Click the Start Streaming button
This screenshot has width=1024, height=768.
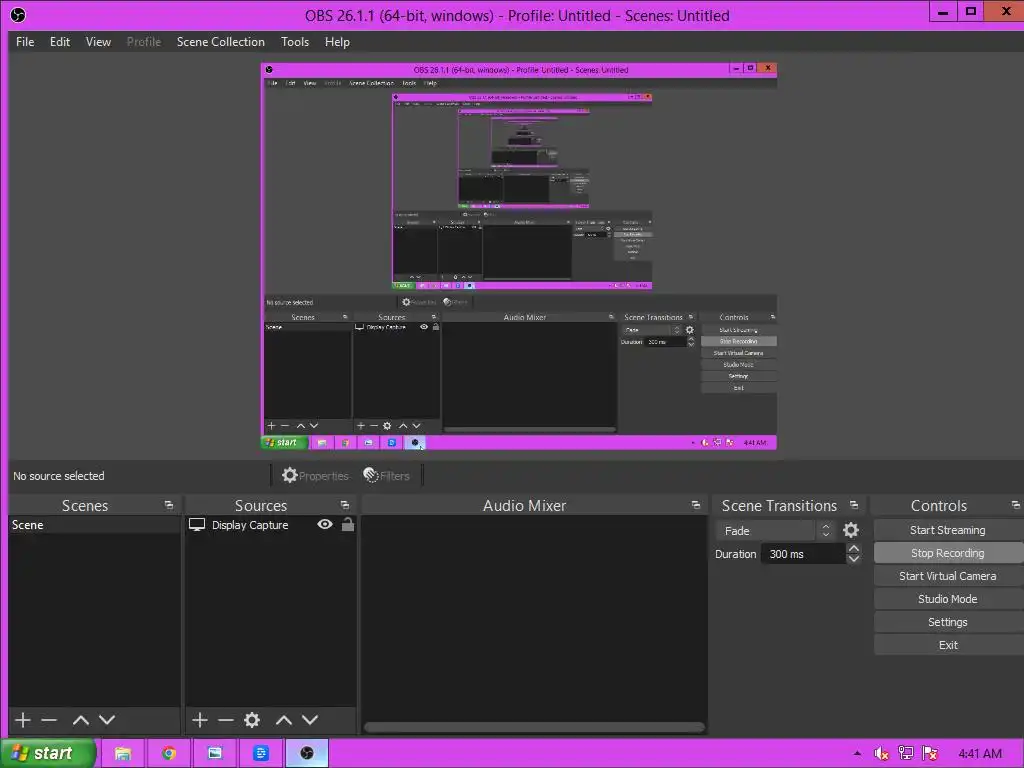point(948,530)
